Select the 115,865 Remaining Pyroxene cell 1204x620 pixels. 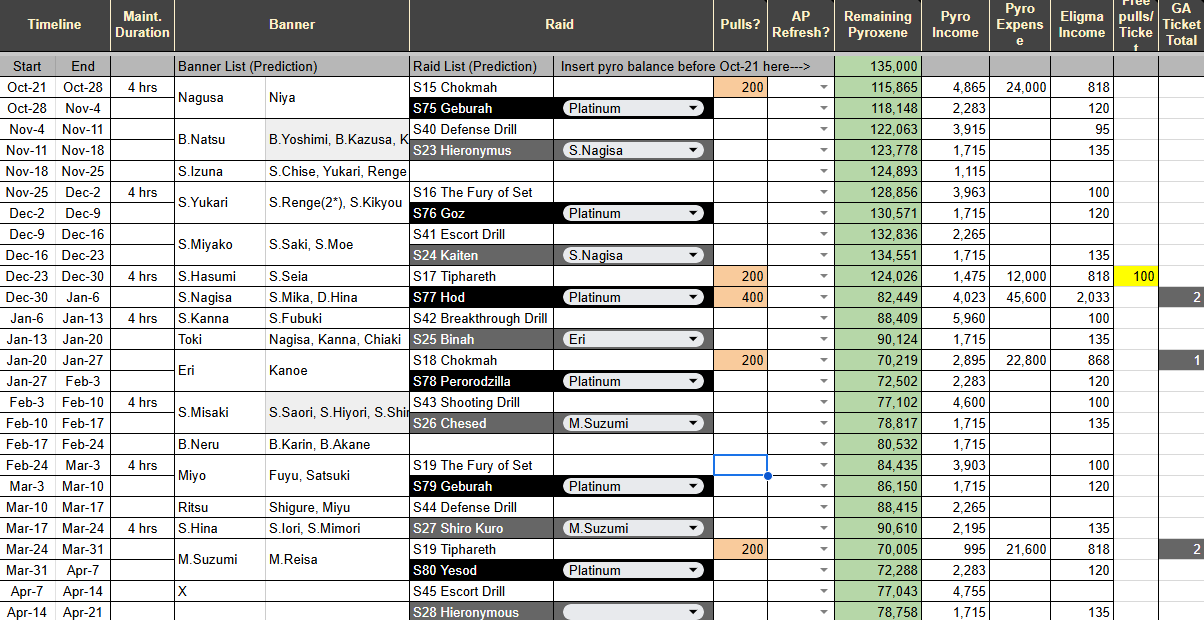pos(877,87)
